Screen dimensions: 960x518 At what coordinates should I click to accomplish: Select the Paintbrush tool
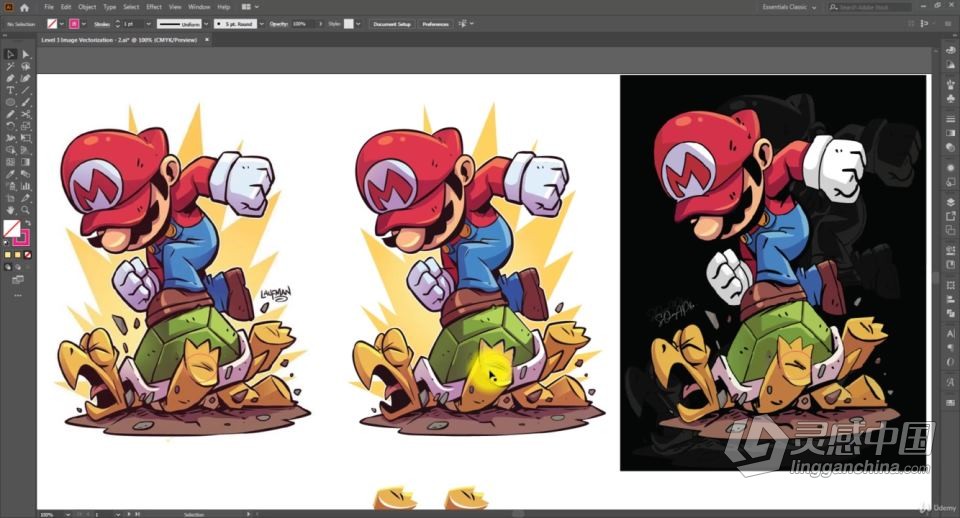(x=26, y=102)
